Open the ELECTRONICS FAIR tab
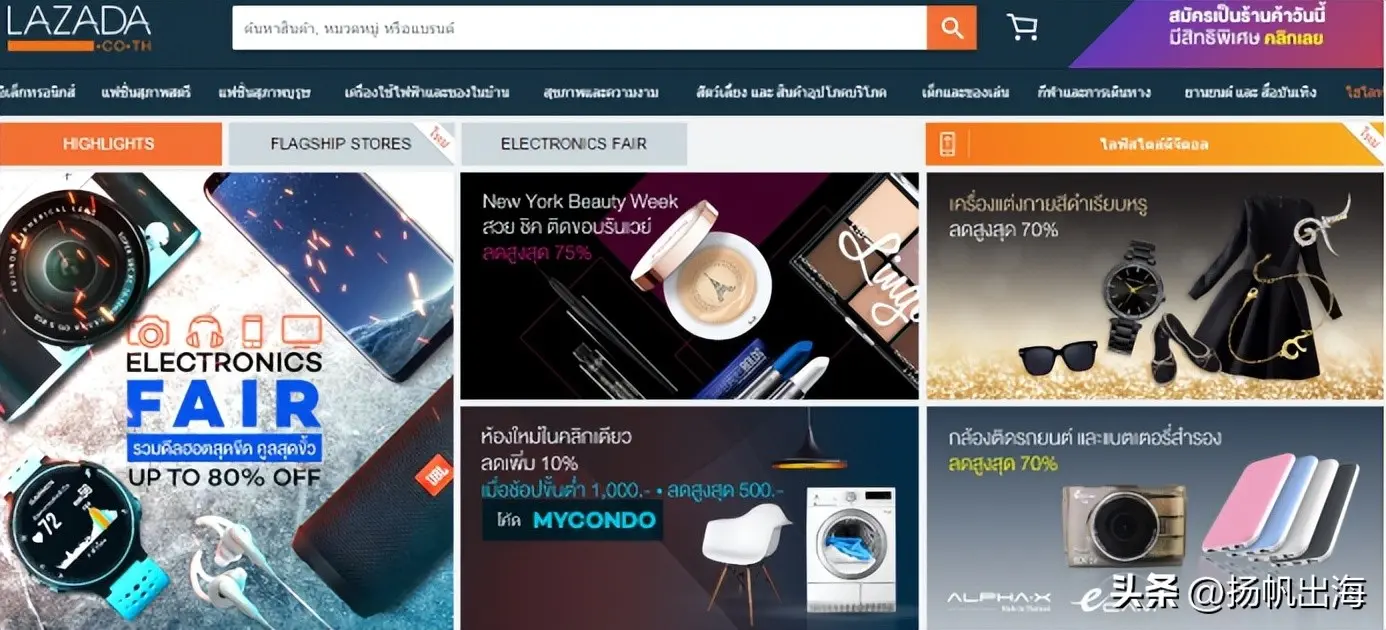This screenshot has height=630, width=1386. (x=574, y=144)
